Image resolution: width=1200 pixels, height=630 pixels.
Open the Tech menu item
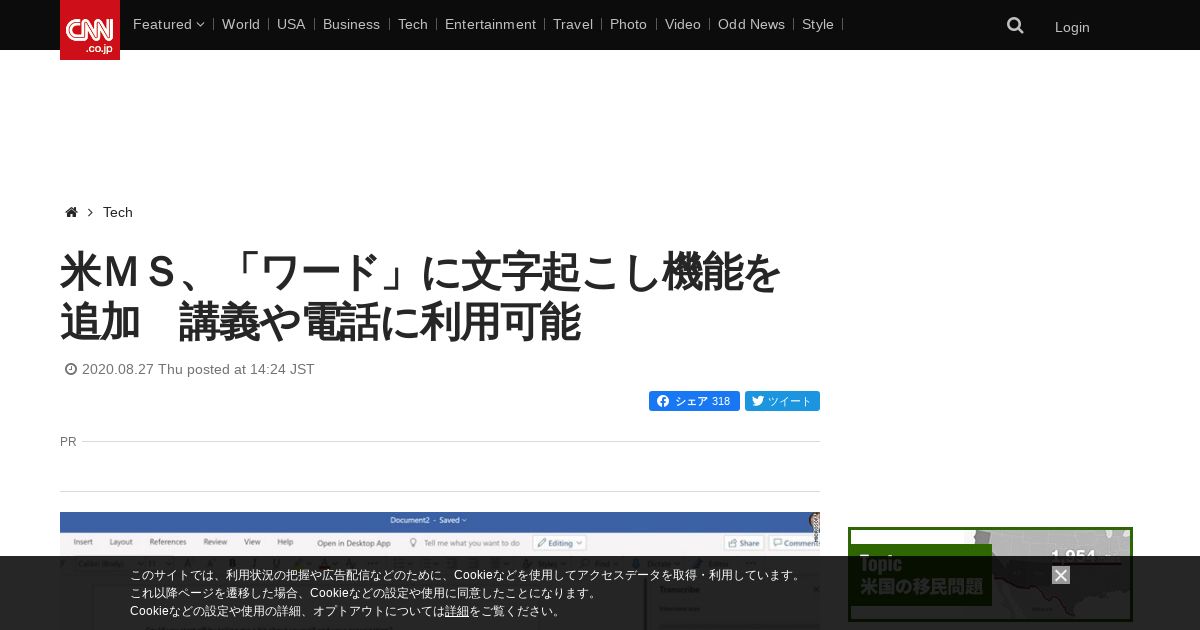click(x=413, y=24)
